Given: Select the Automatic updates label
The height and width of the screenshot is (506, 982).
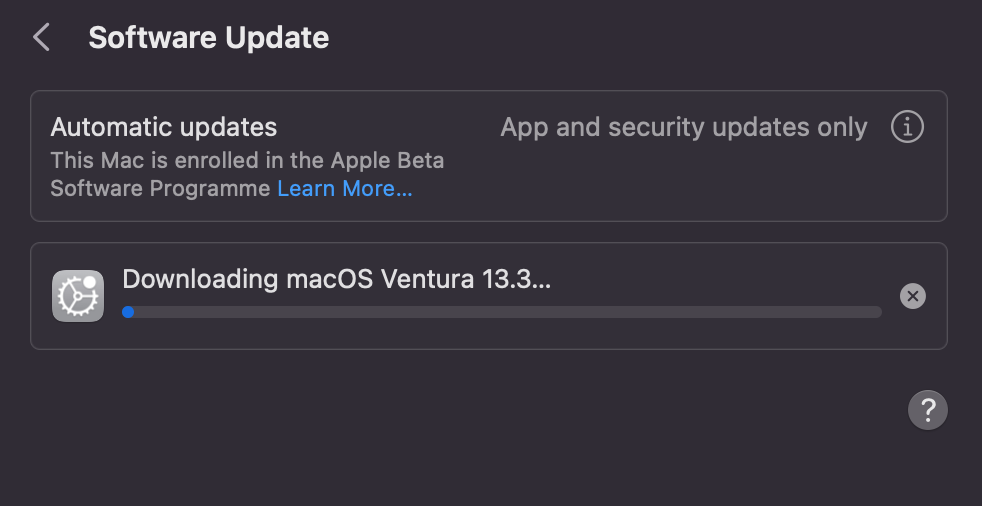Looking at the screenshot, I should point(163,128).
